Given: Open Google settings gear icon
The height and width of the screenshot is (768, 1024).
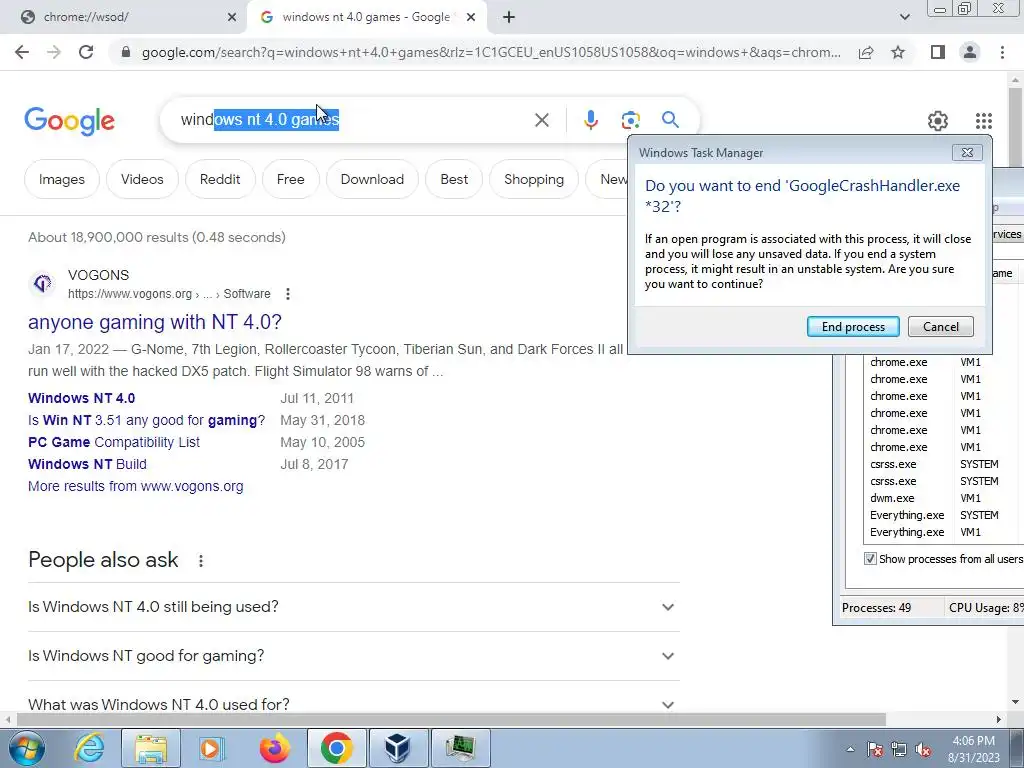Looking at the screenshot, I should coord(938,121).
